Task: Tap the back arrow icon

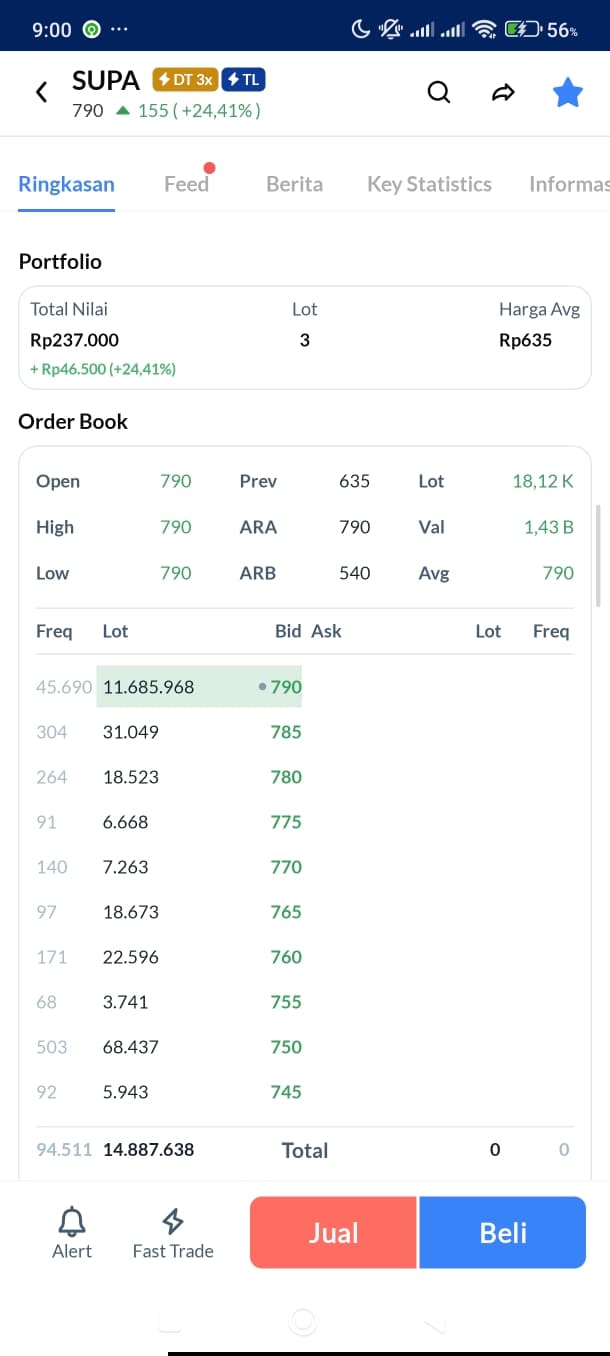Action: pyautogui.click(x=41, y=93)
